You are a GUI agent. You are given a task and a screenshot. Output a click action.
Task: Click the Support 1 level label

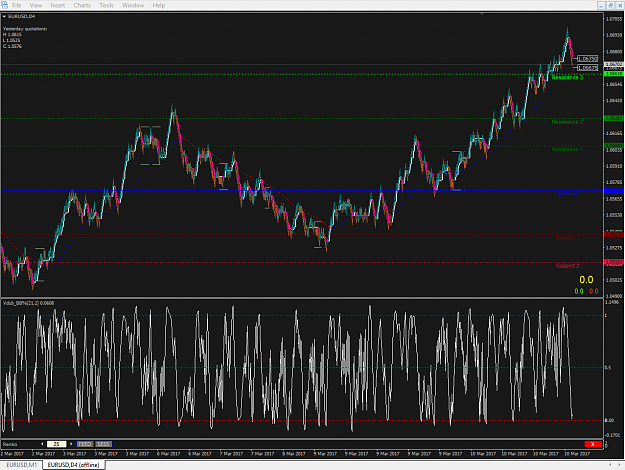(x=567, y=238)
